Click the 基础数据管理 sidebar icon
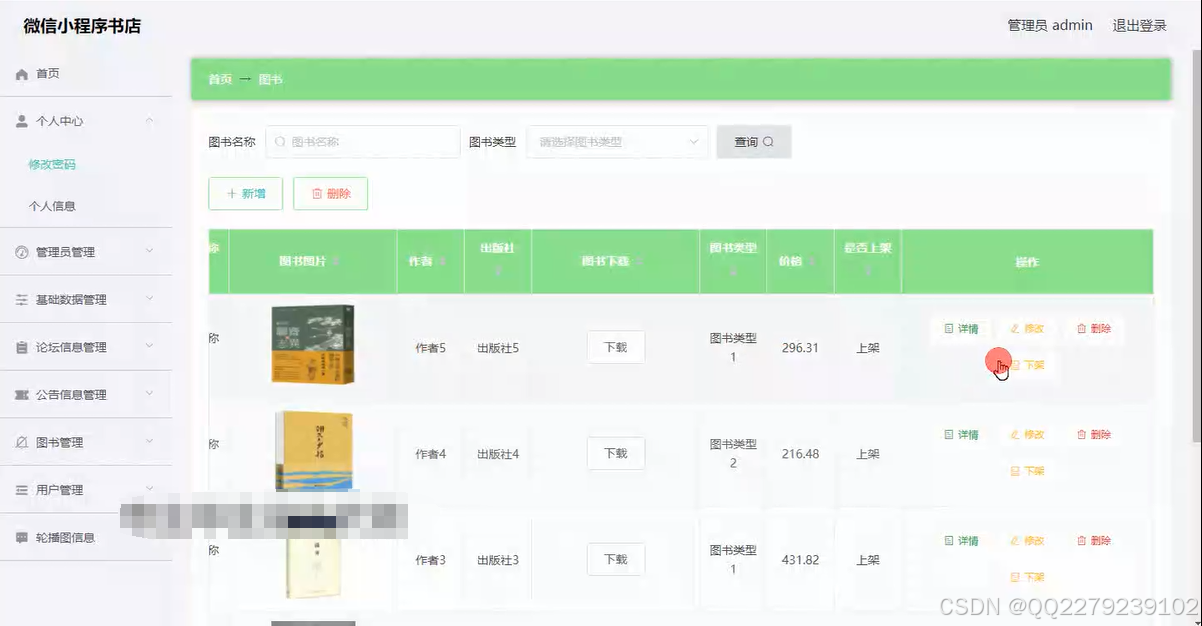 click(23, 299)
